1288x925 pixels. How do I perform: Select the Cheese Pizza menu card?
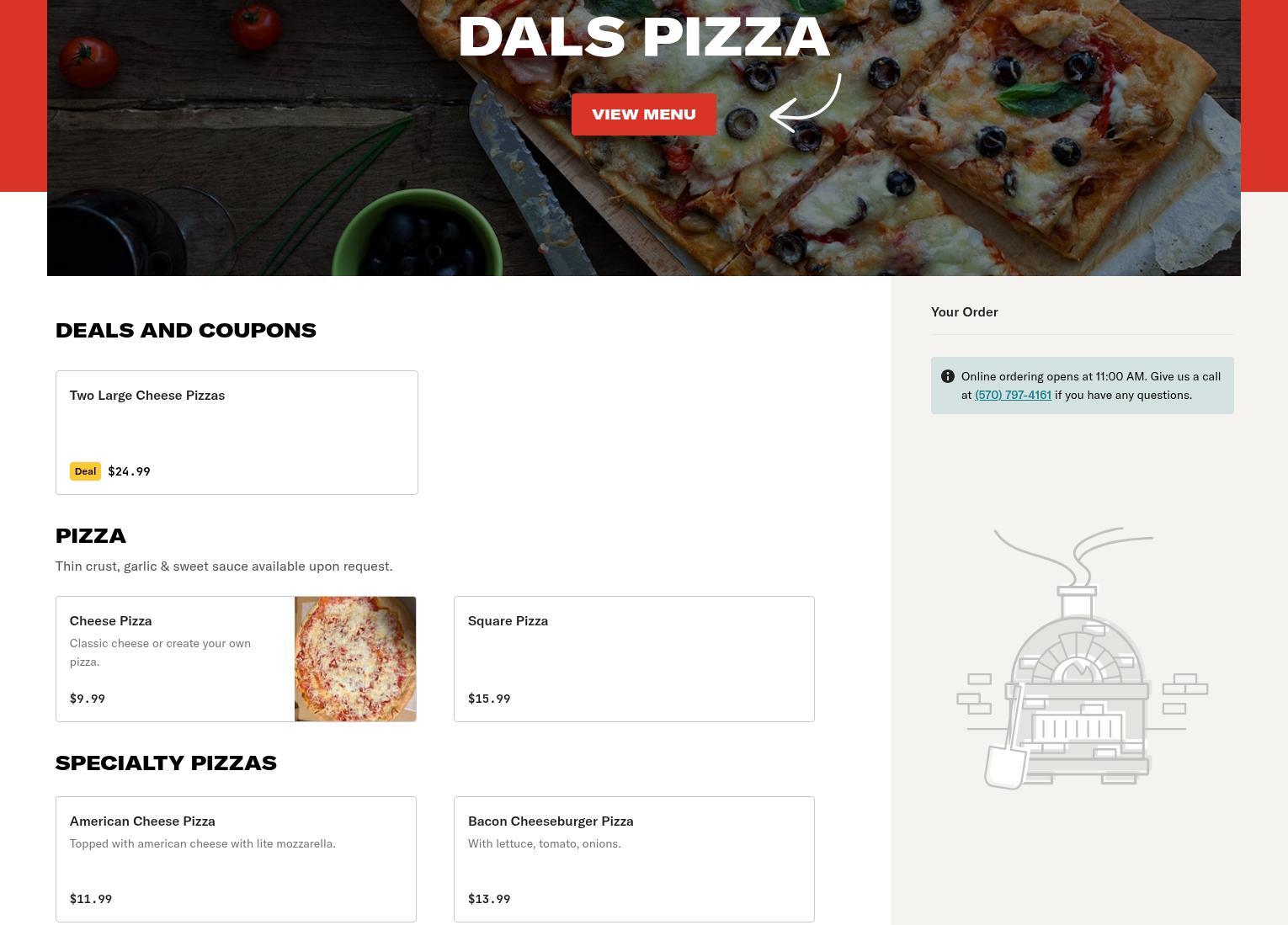pos(236,659)
